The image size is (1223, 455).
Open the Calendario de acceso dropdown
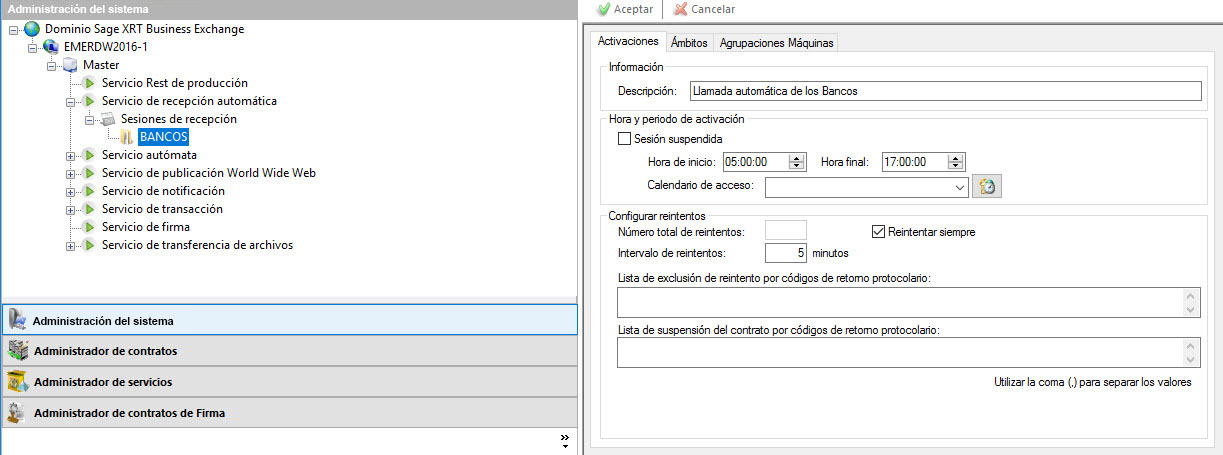[x=961, y=187]
